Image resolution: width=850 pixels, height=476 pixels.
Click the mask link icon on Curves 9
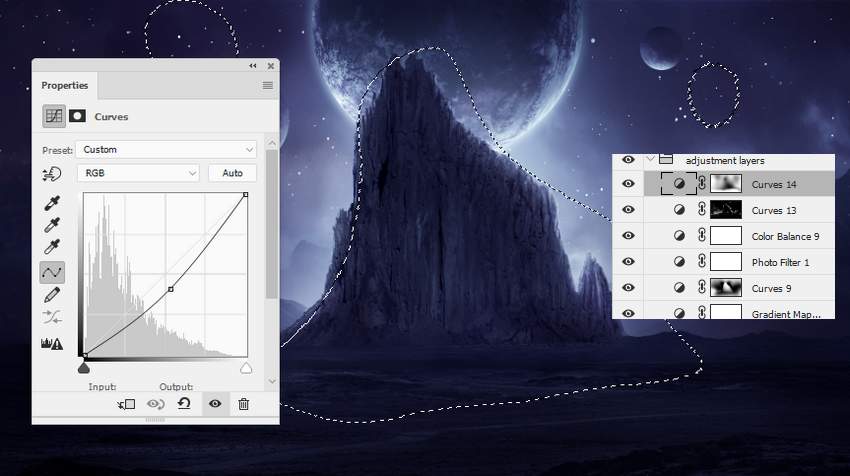(x=701, y=287)
